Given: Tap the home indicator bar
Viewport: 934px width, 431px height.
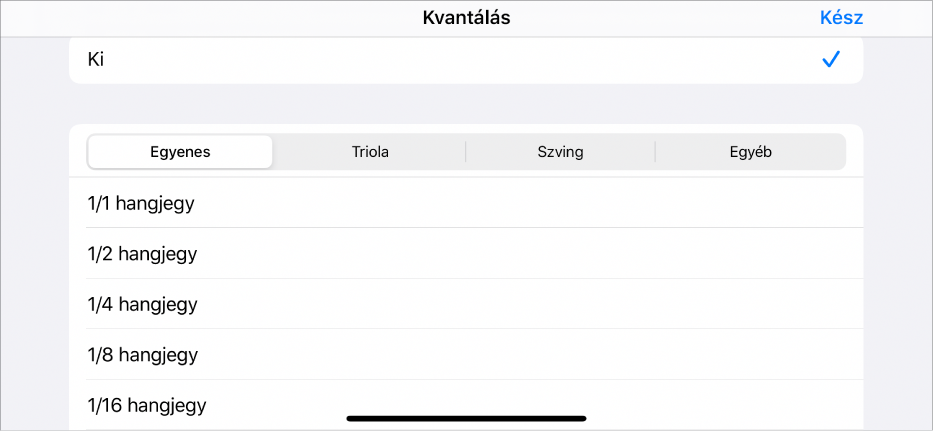Looking at the screenshot, I should (466, 418).
